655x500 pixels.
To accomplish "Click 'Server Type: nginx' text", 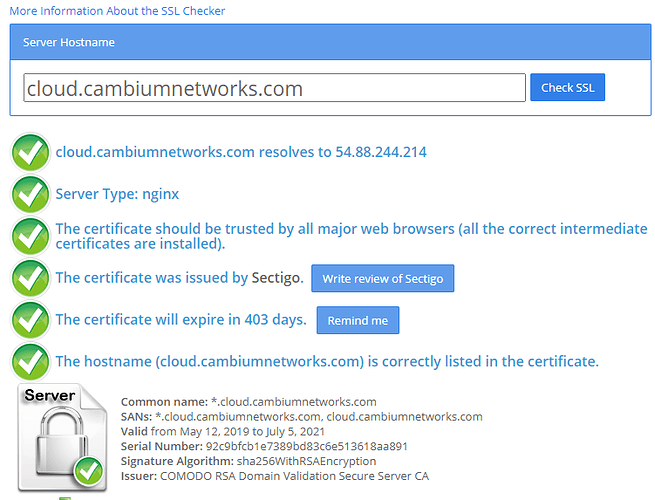I will pos(117,194).
